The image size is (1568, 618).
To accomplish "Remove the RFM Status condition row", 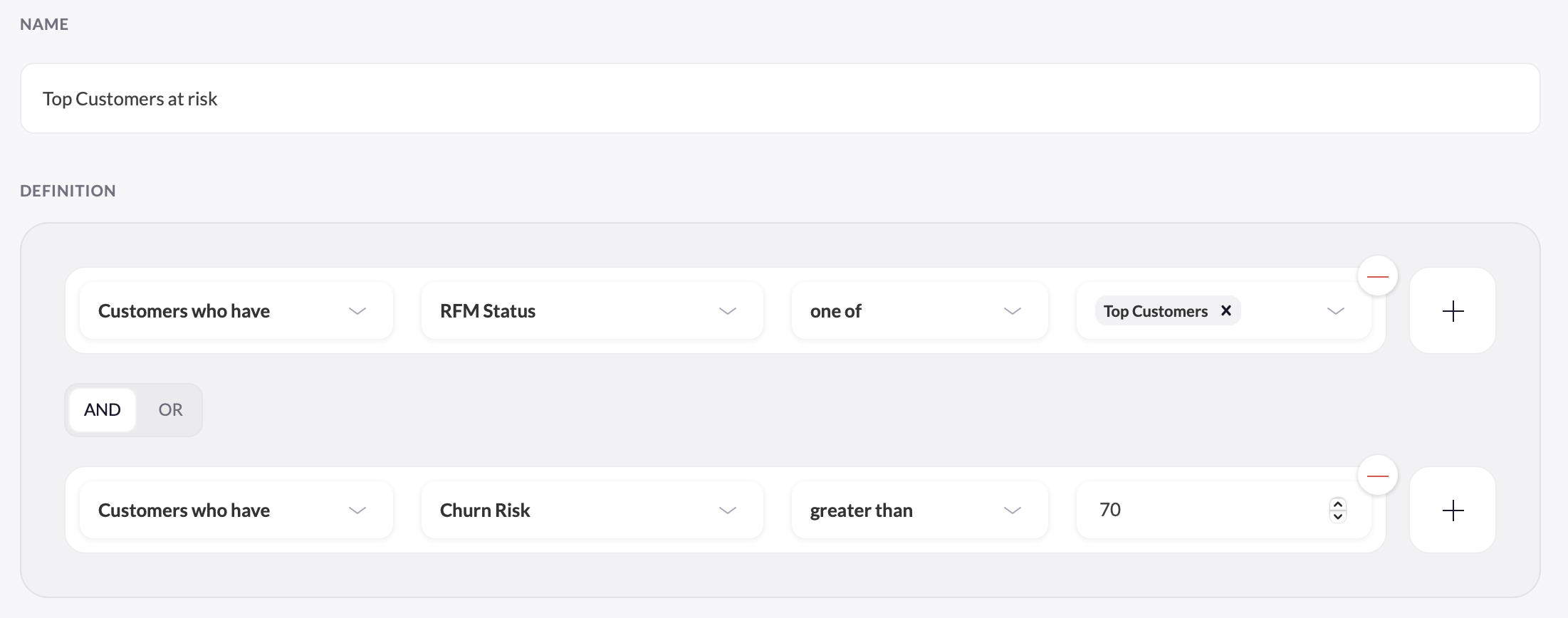I will 1377,276.
